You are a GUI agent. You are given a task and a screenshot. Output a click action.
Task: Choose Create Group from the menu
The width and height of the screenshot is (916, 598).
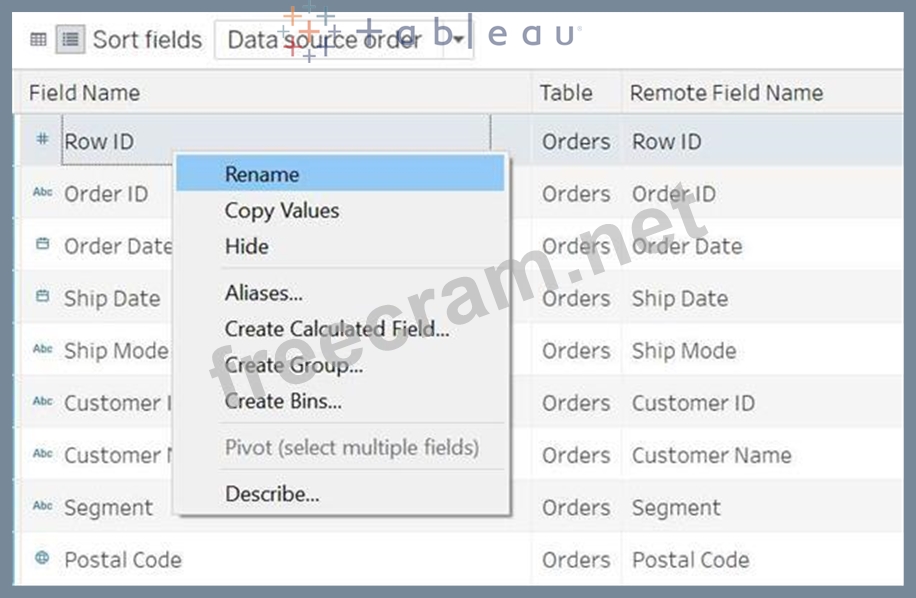[294, 365]
